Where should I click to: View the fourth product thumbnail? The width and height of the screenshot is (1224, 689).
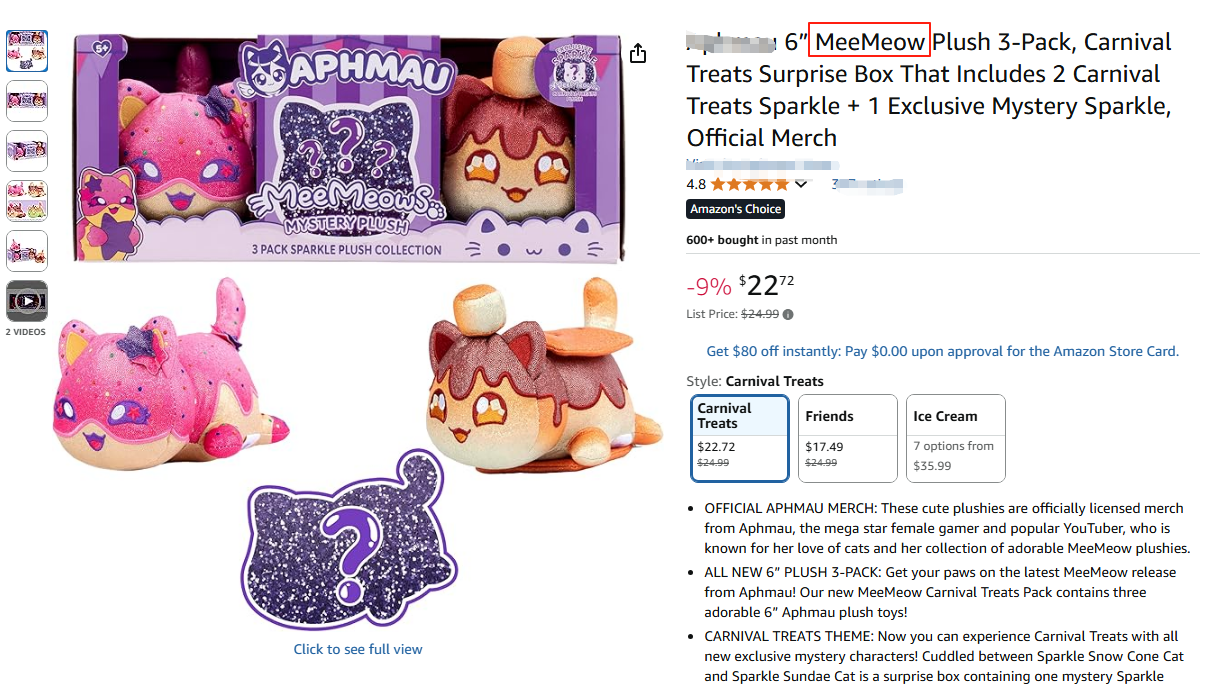pyautogui.click(x=27, y=201)
